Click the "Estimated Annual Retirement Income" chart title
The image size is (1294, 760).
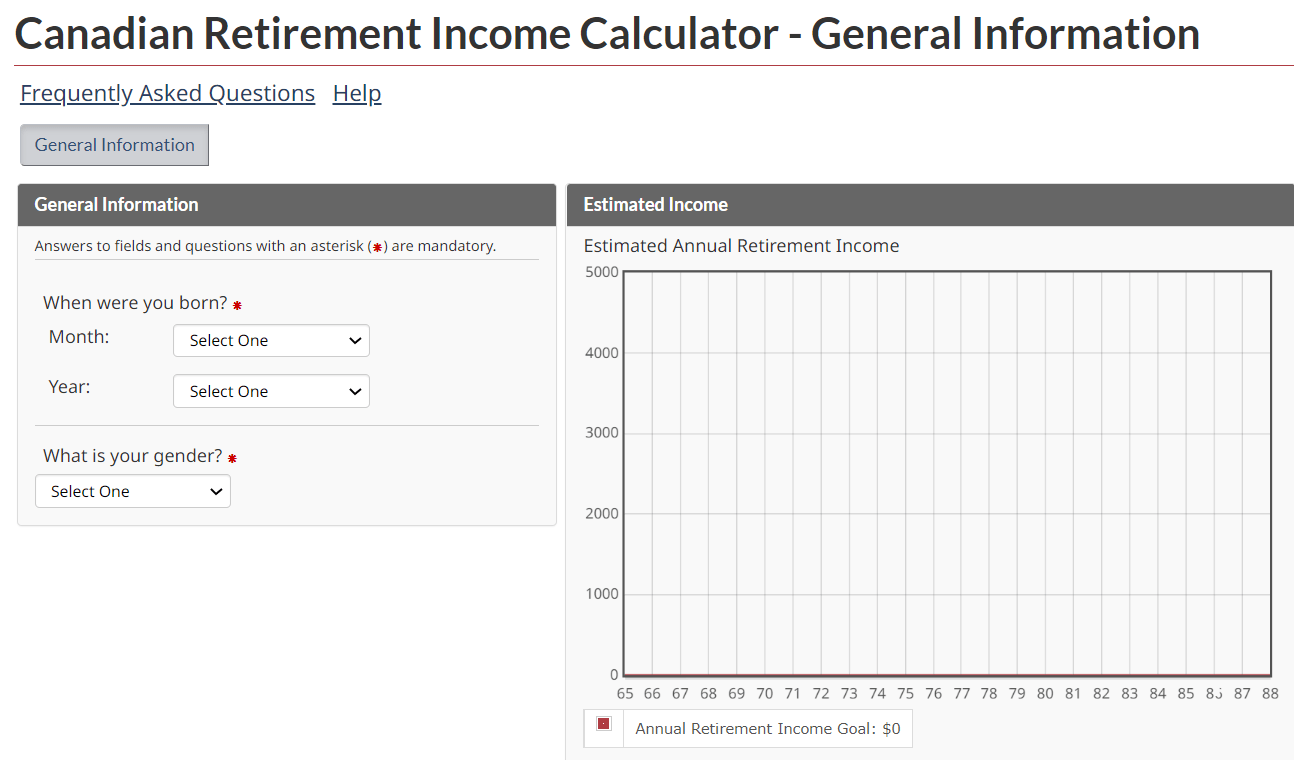[x=741, y=246]
